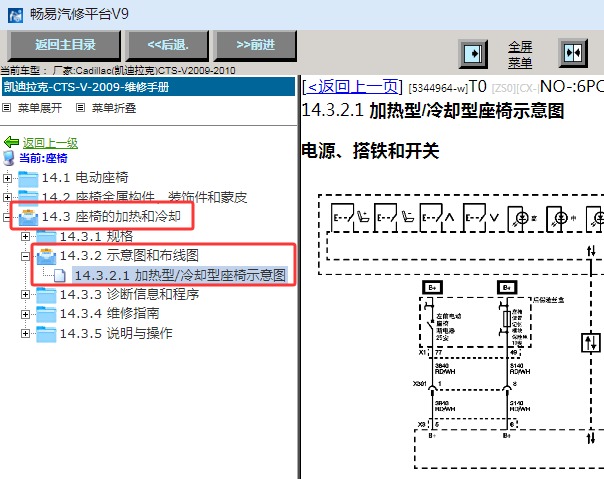The height and width of the screenshot is (479, 604).
Task: Go back with the <<后退 button
Action: (x=168, y=45)
